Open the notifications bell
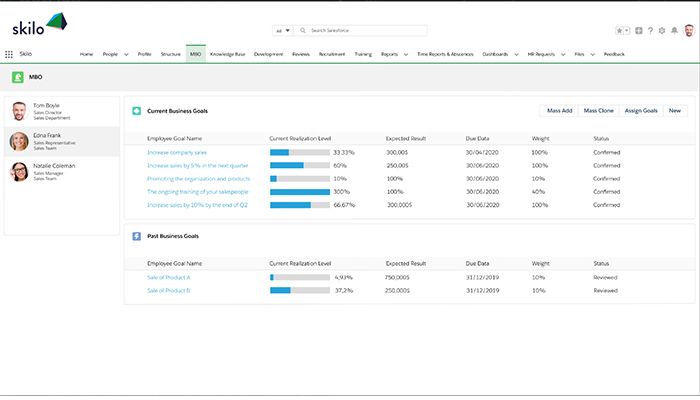 click(673, 31)
